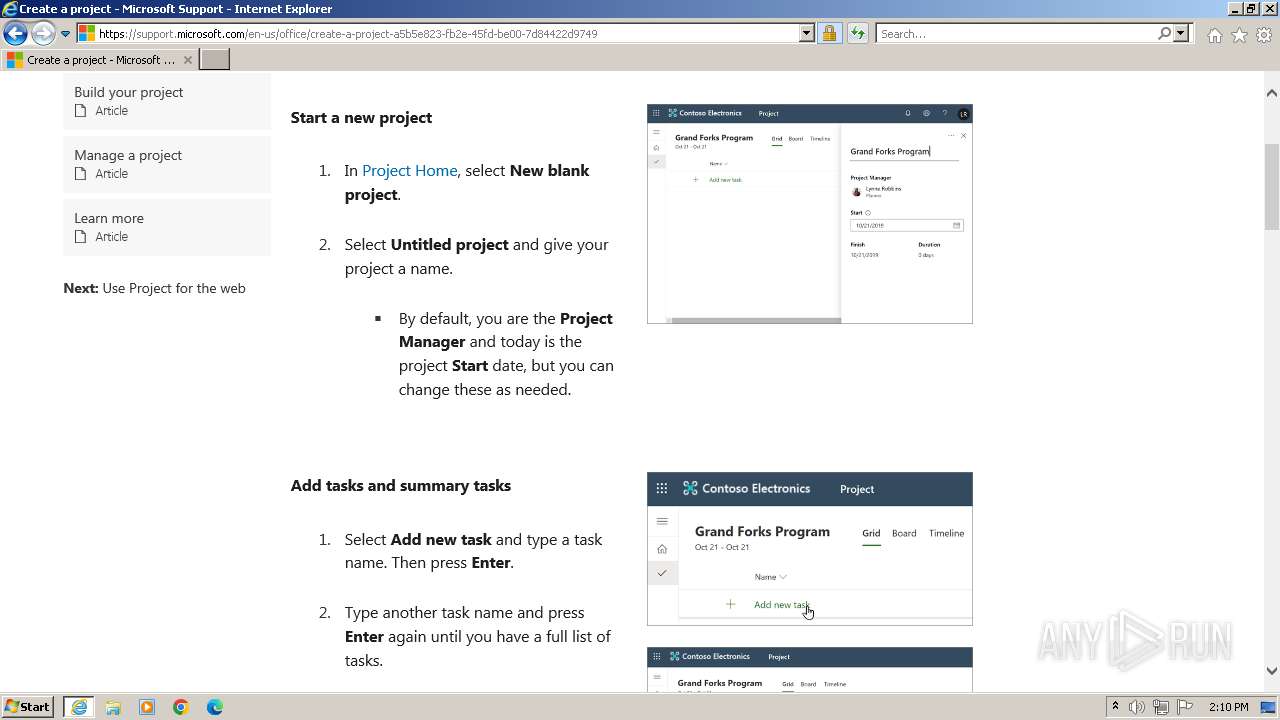The width and height of the screenshot is (1280, 720).
Task: Expand the search provider dropdown arrow
Action: [x=1181, y=33]
